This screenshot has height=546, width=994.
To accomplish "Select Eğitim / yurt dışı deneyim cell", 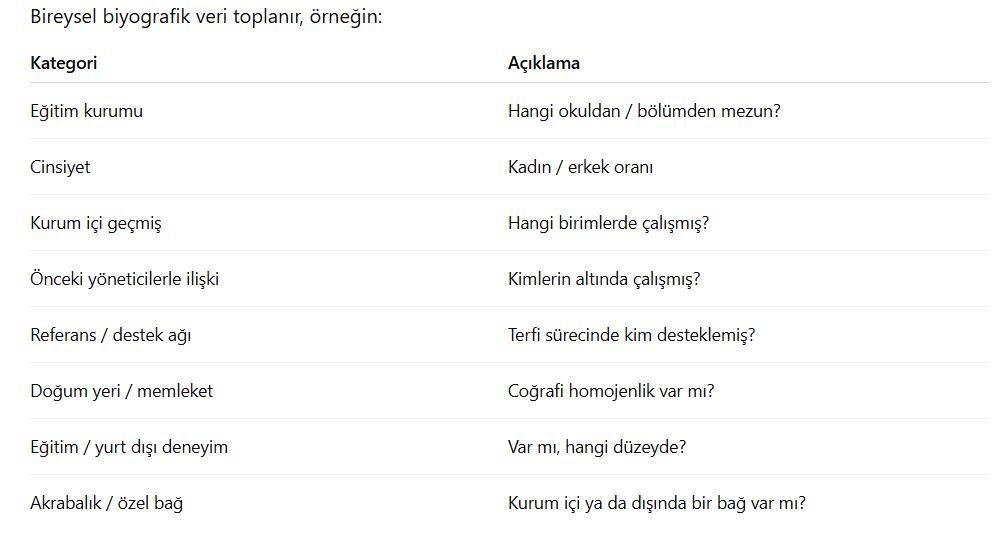I will point(129,447).
